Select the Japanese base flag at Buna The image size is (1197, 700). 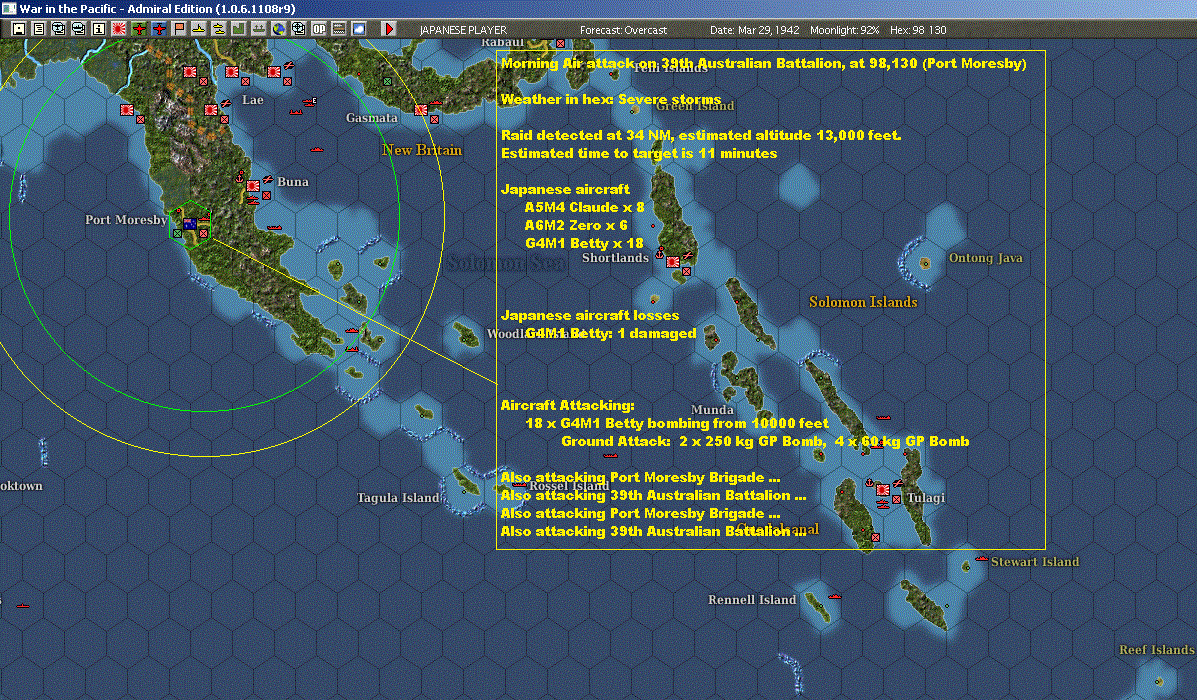pos(253,185)
